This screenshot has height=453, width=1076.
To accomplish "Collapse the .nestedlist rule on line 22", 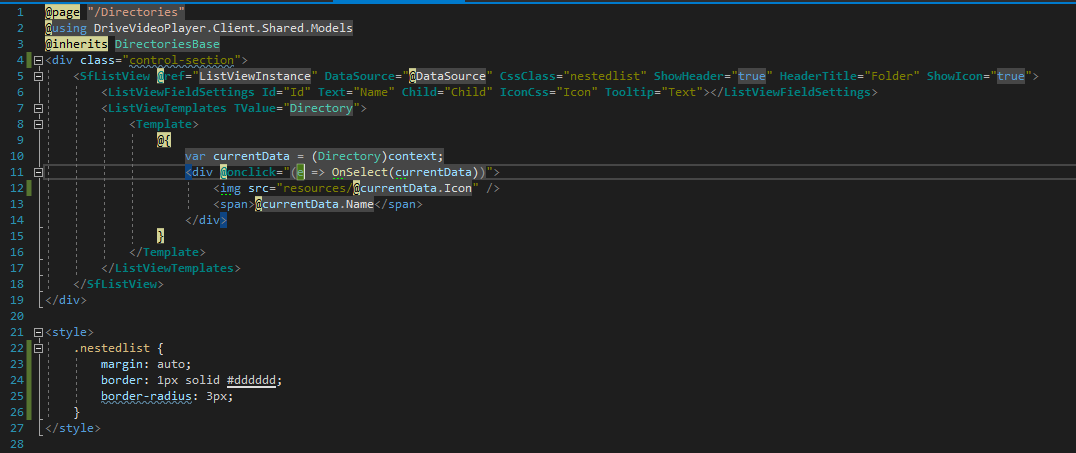I will click(x=38, y=348).
